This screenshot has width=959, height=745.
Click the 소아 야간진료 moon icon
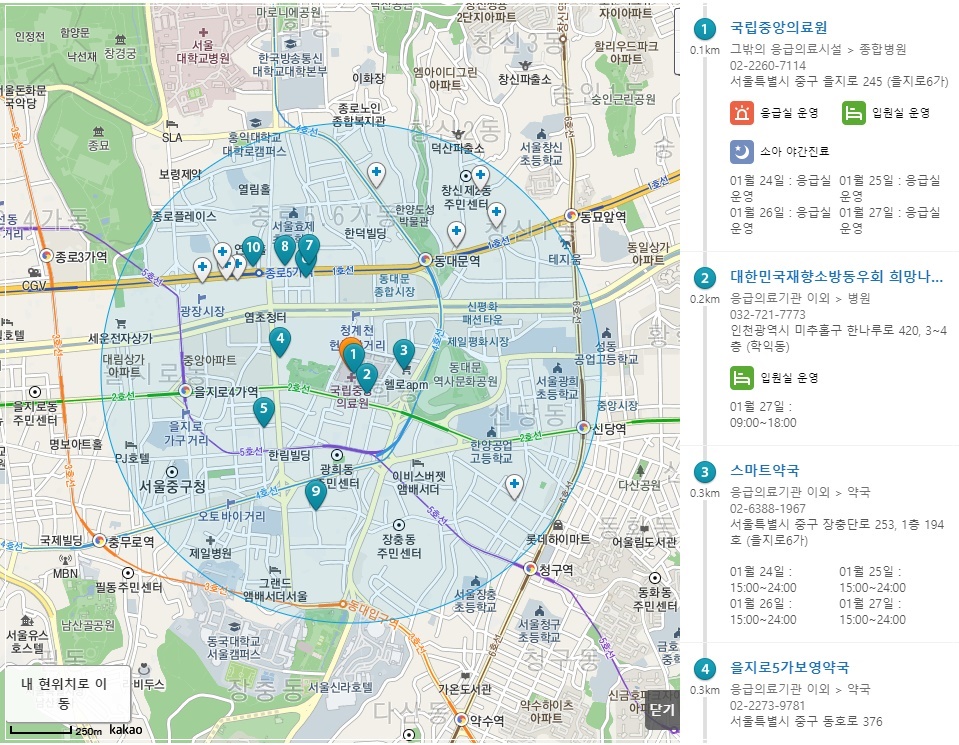tap(741, 152)
